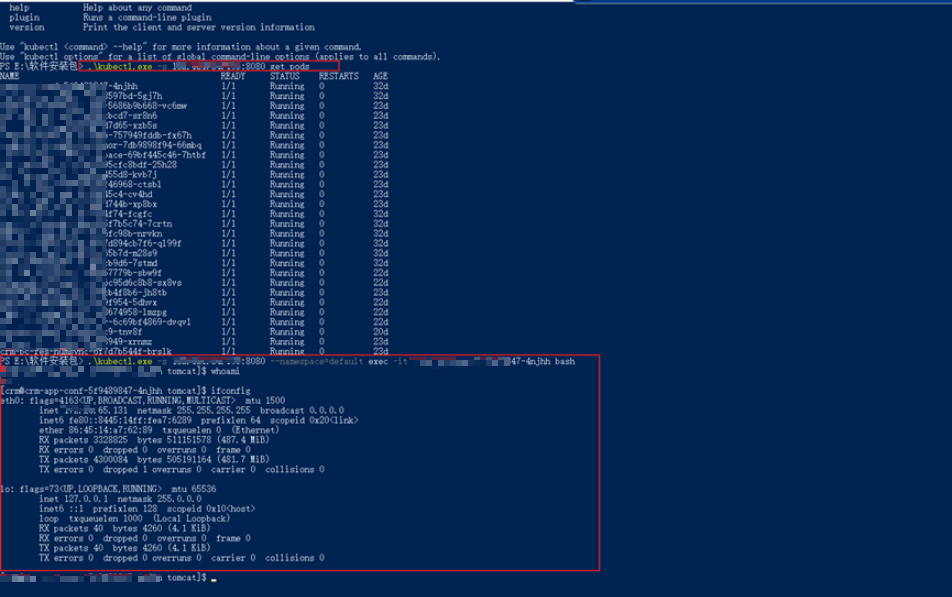952x597 pixels.
Task: Select the eth0 interface label
Action: coord(10,400)
